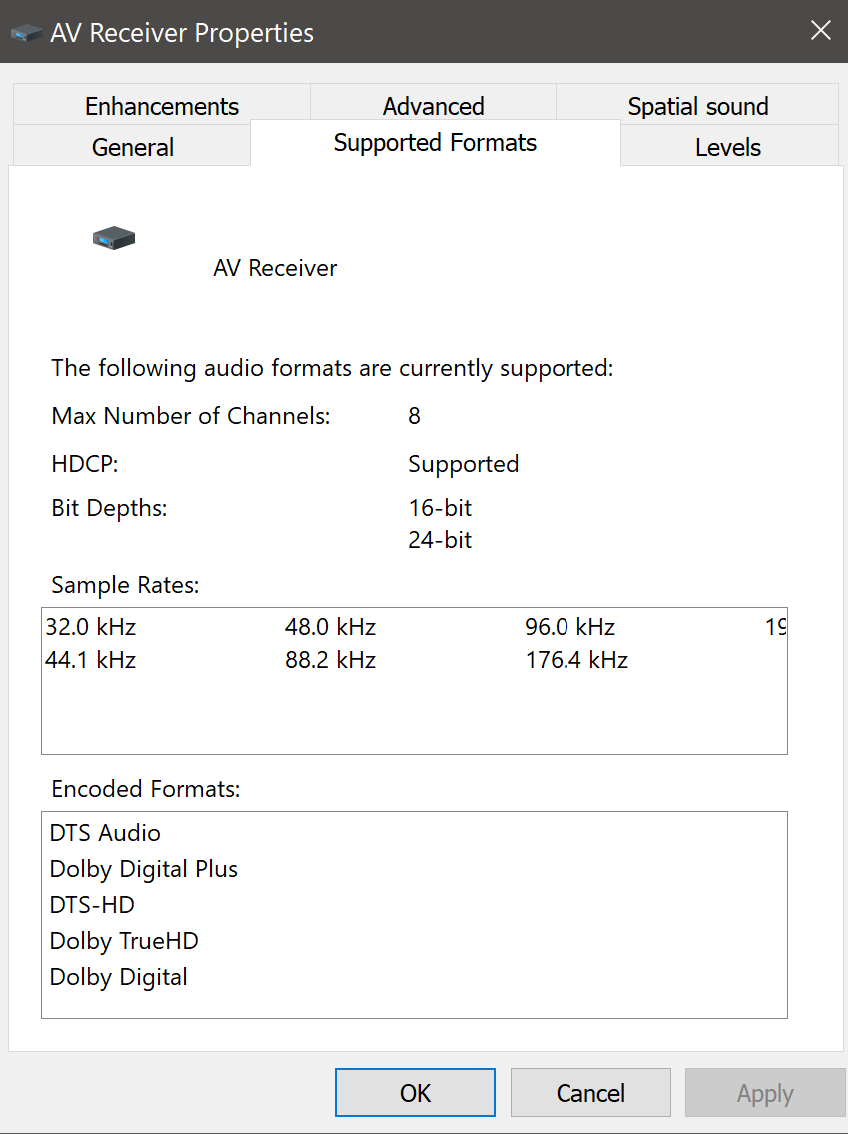
Task: Click the Cancel button
Action: [x=590, y=1093]
